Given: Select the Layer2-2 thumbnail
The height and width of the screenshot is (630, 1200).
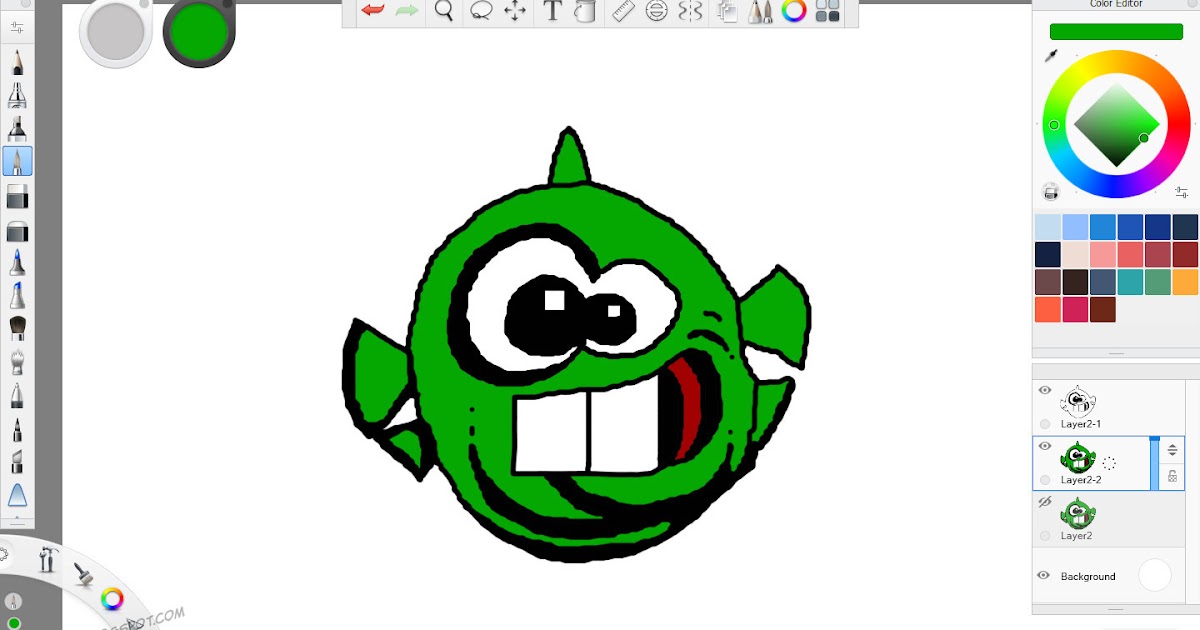Looking at the screenshot, I should coord(1078,457).
